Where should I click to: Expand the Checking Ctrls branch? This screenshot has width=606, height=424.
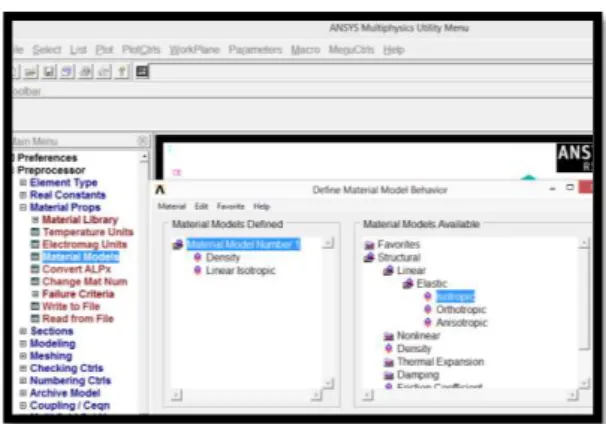(23, 368)
